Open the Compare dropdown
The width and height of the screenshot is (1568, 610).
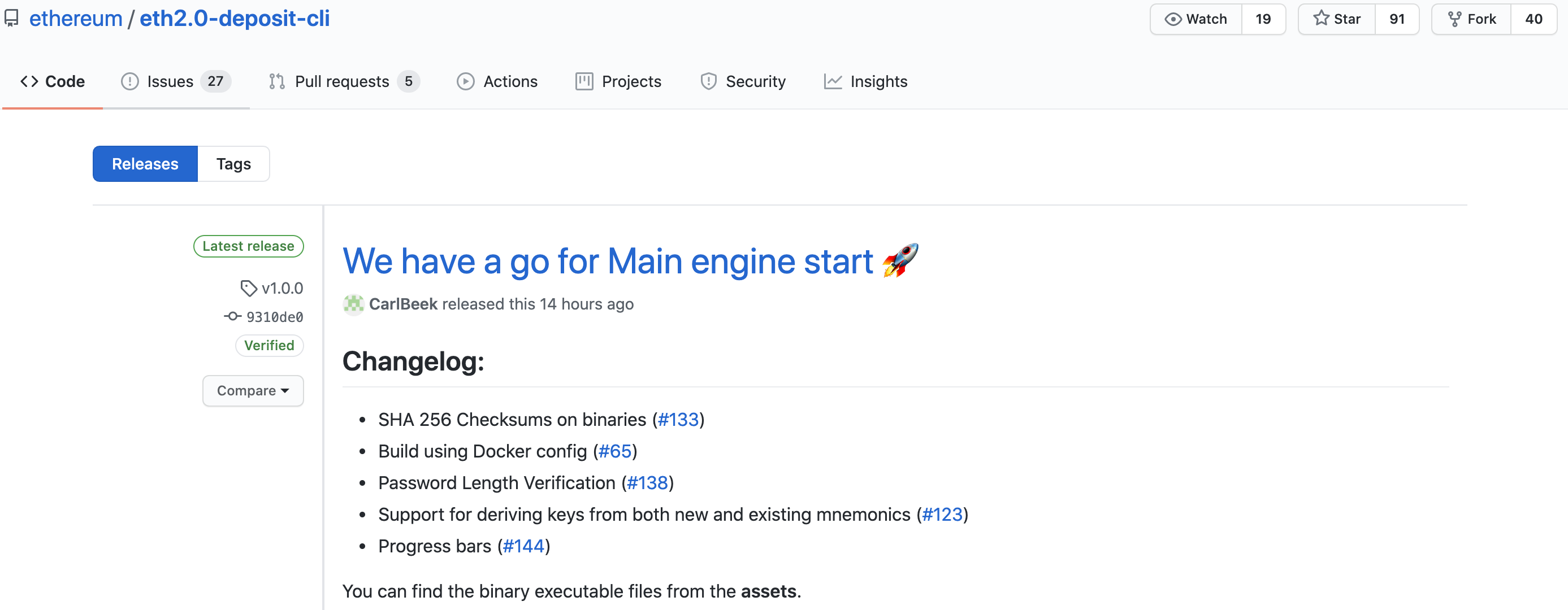pos(253,390)
